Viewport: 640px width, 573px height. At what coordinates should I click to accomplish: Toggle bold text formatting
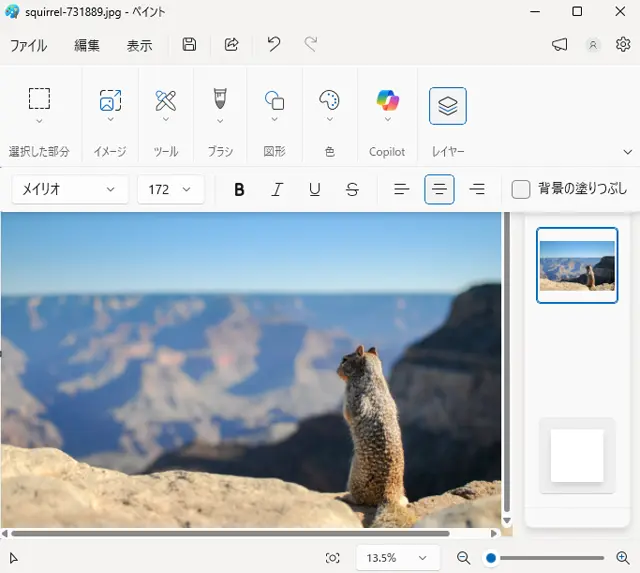click(x=239, y=189)
